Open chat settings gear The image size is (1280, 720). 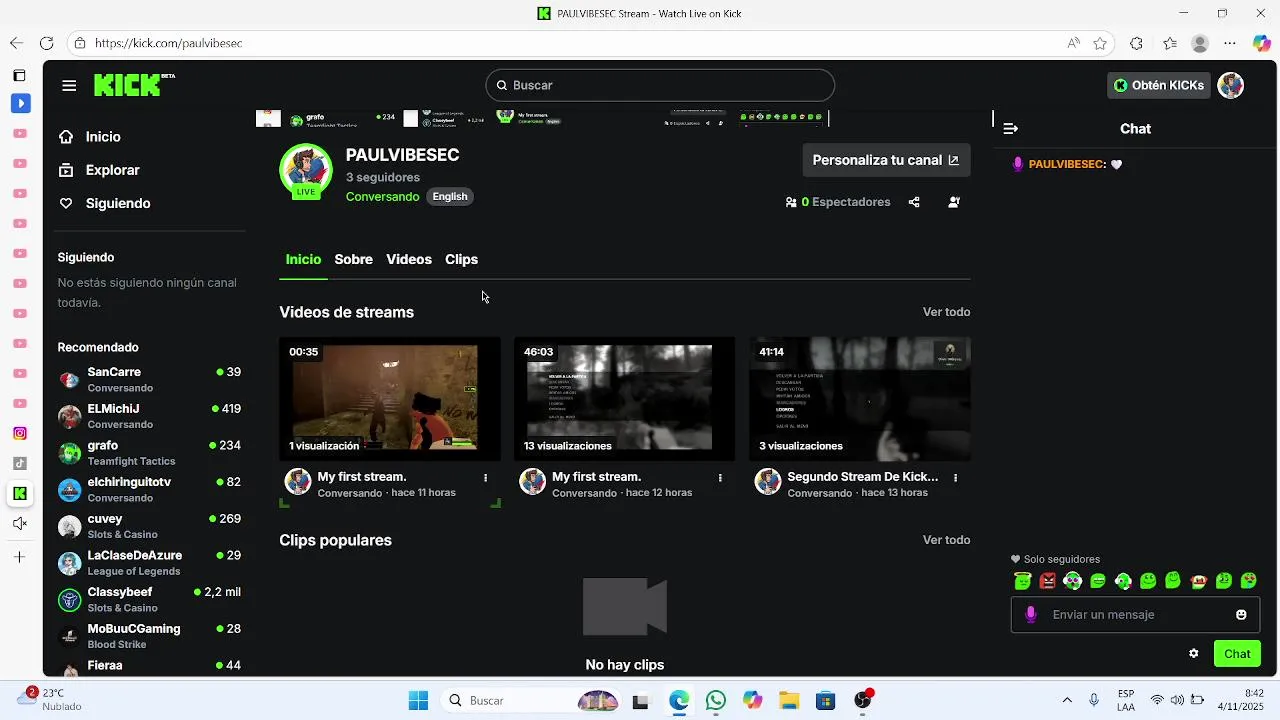click(x=1193, y=654)
